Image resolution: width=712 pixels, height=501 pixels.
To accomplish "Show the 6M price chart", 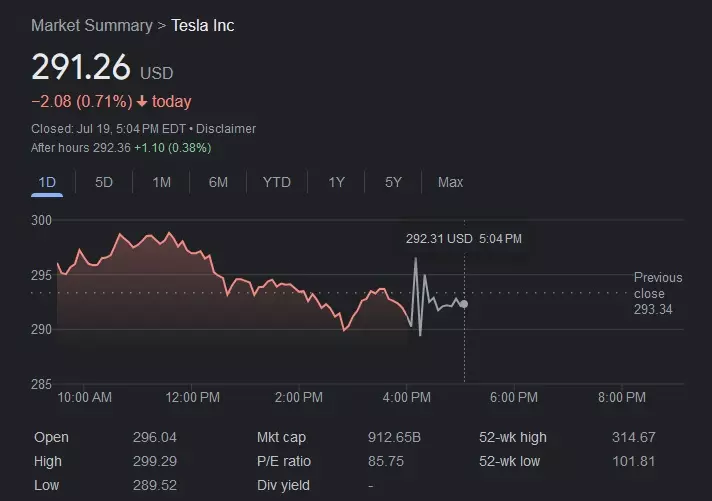I will click(x=218, y=182).
